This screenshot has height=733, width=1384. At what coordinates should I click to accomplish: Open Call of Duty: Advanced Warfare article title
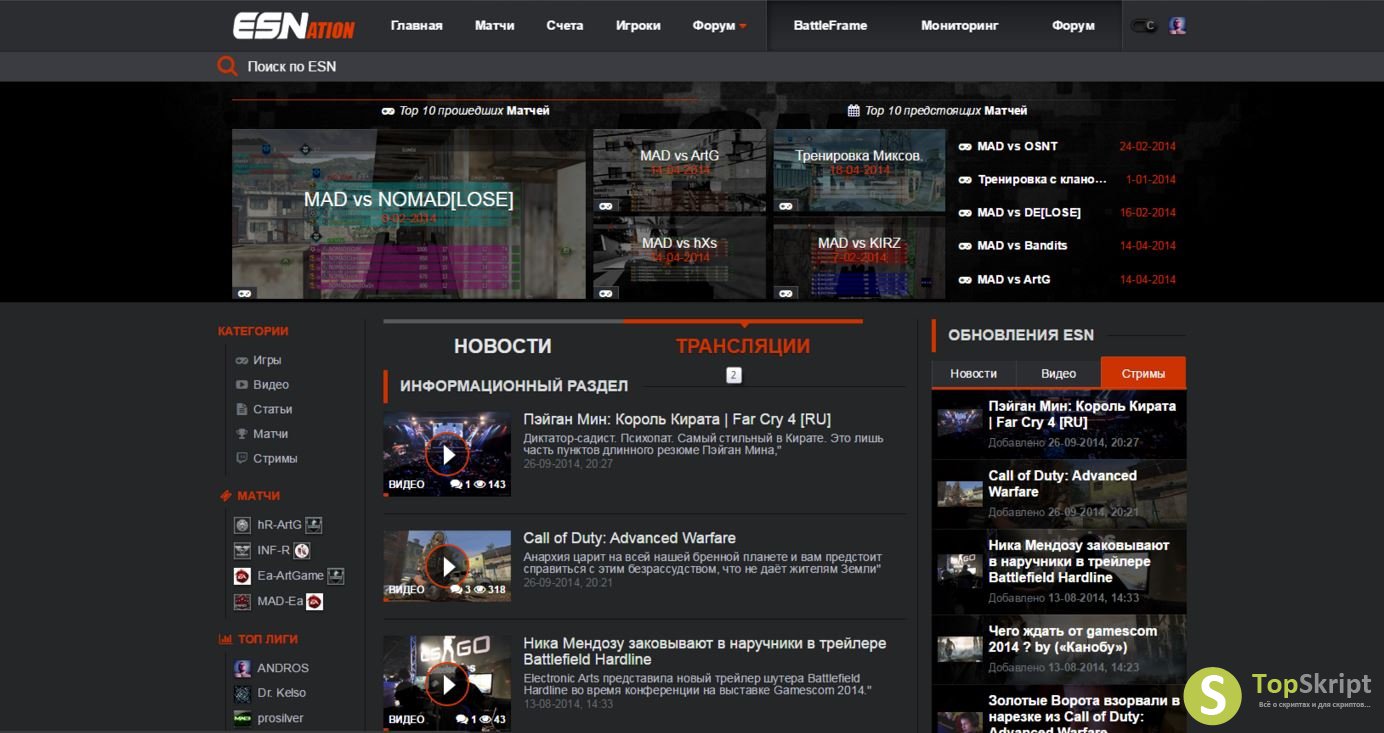(629, 538)
